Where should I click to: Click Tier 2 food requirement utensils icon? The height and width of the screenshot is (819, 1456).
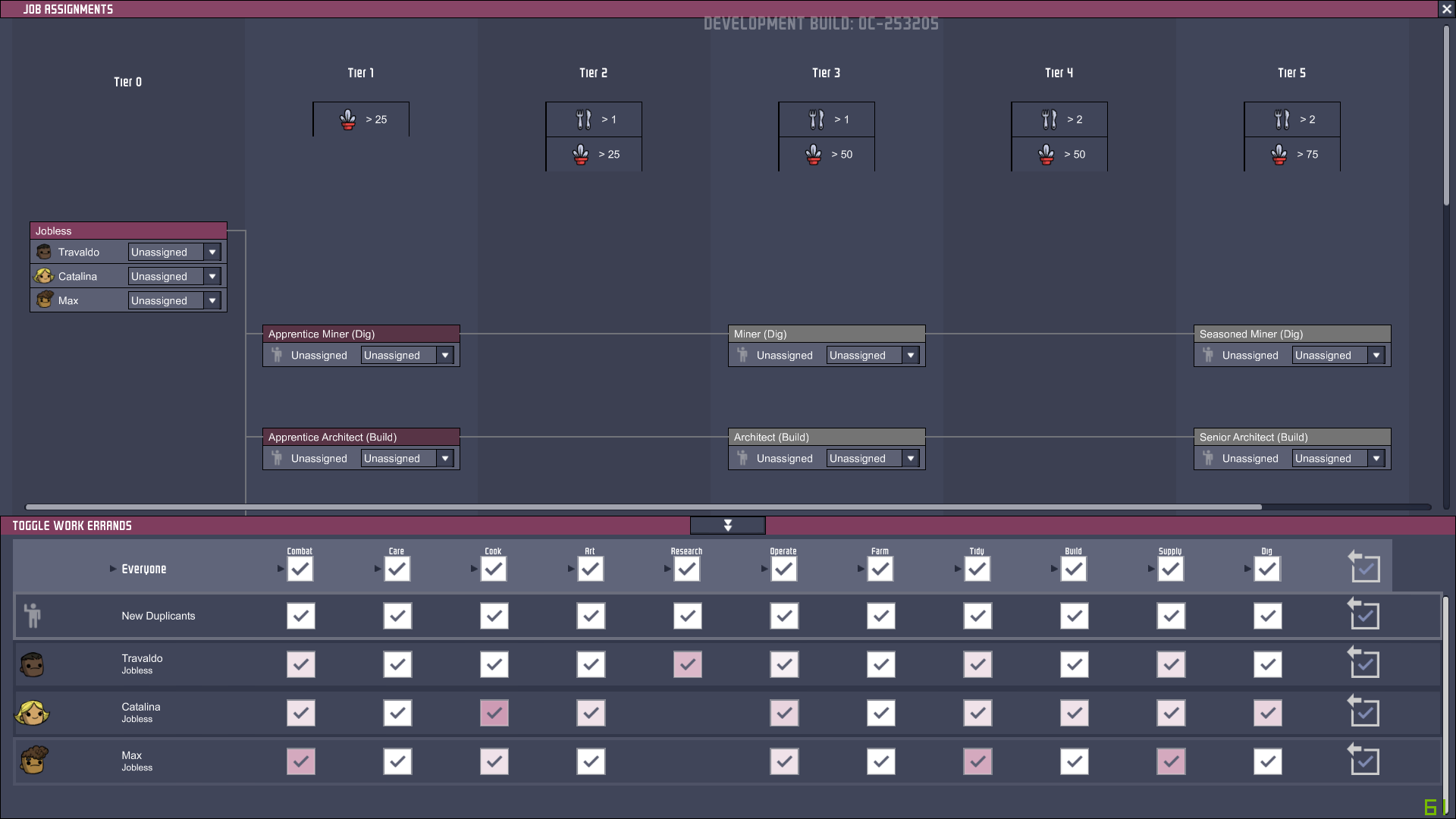click(582, 119)
